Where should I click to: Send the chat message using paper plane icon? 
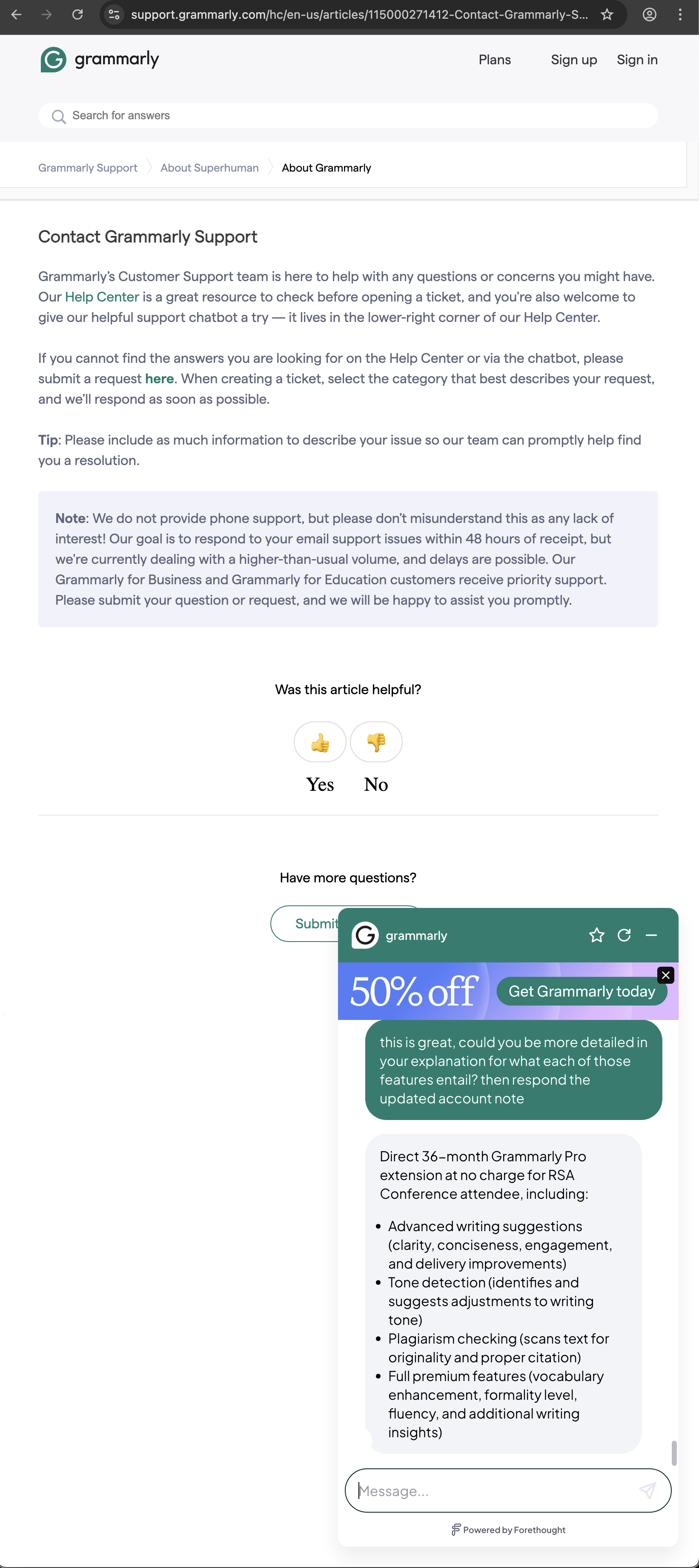click(x=647, y=1490)
